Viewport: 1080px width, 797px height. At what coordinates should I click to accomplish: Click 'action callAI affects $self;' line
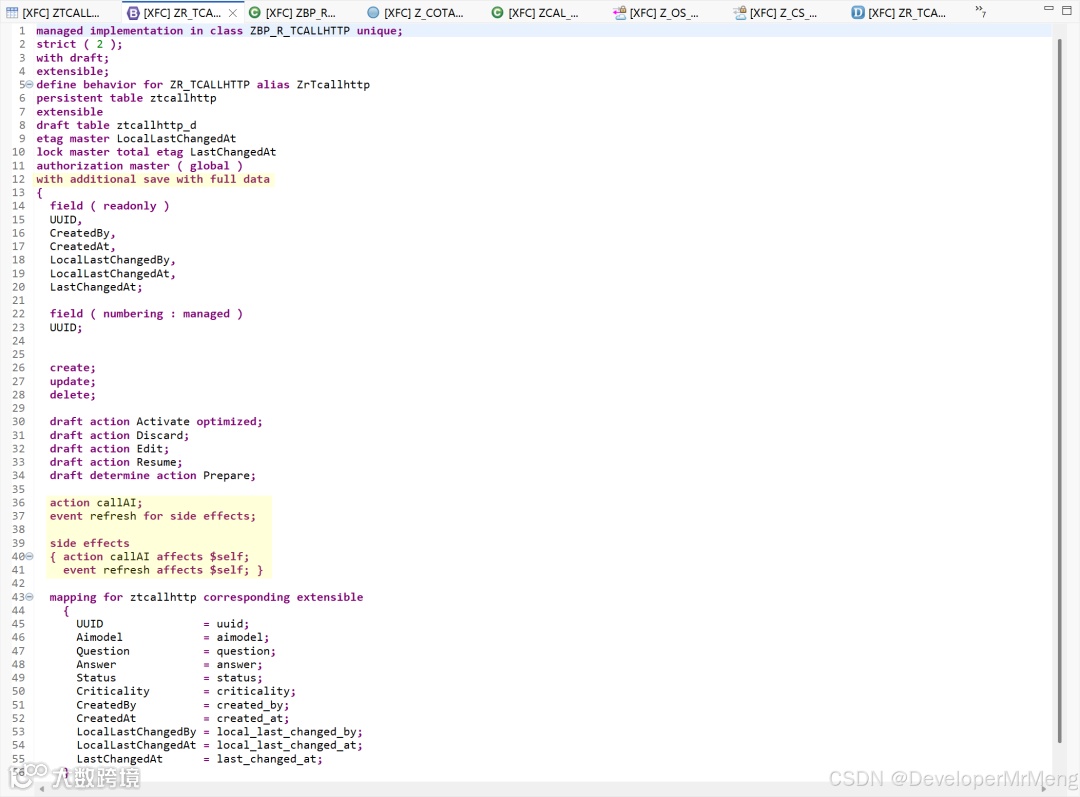pos(149,557)
